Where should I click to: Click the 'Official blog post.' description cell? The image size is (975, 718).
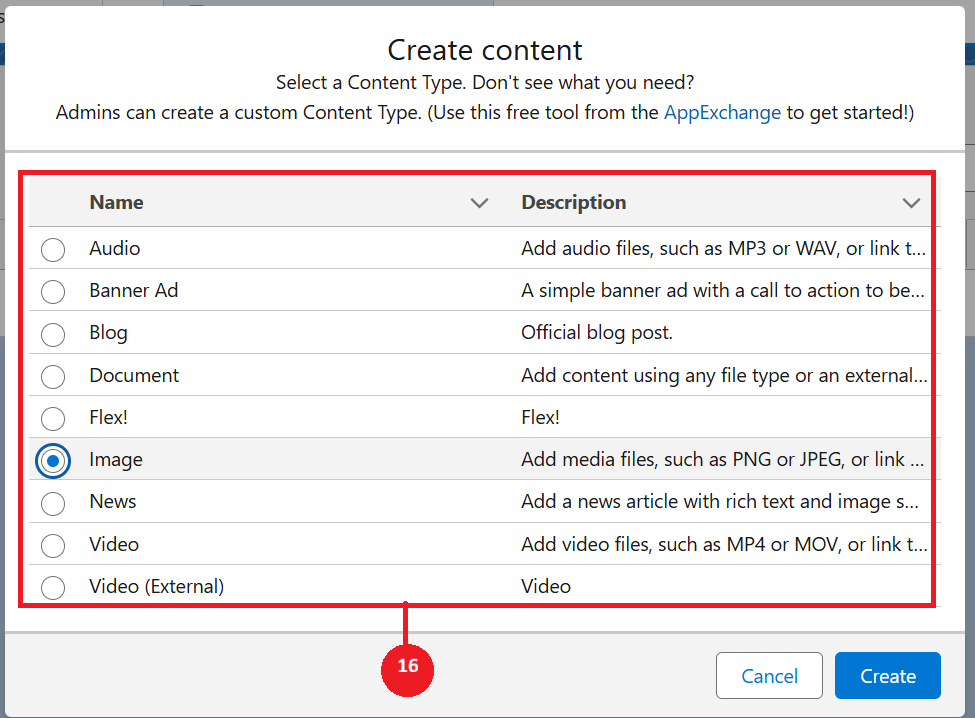[597, 333]
